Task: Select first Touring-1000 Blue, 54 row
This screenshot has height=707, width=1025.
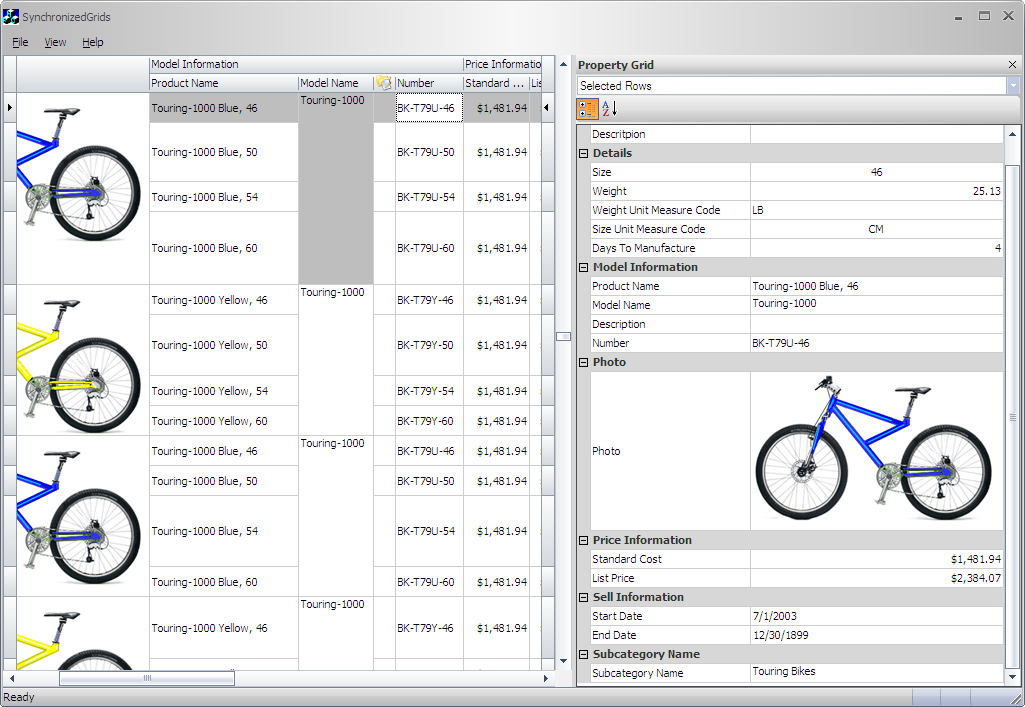Action: tap(224, 197)
